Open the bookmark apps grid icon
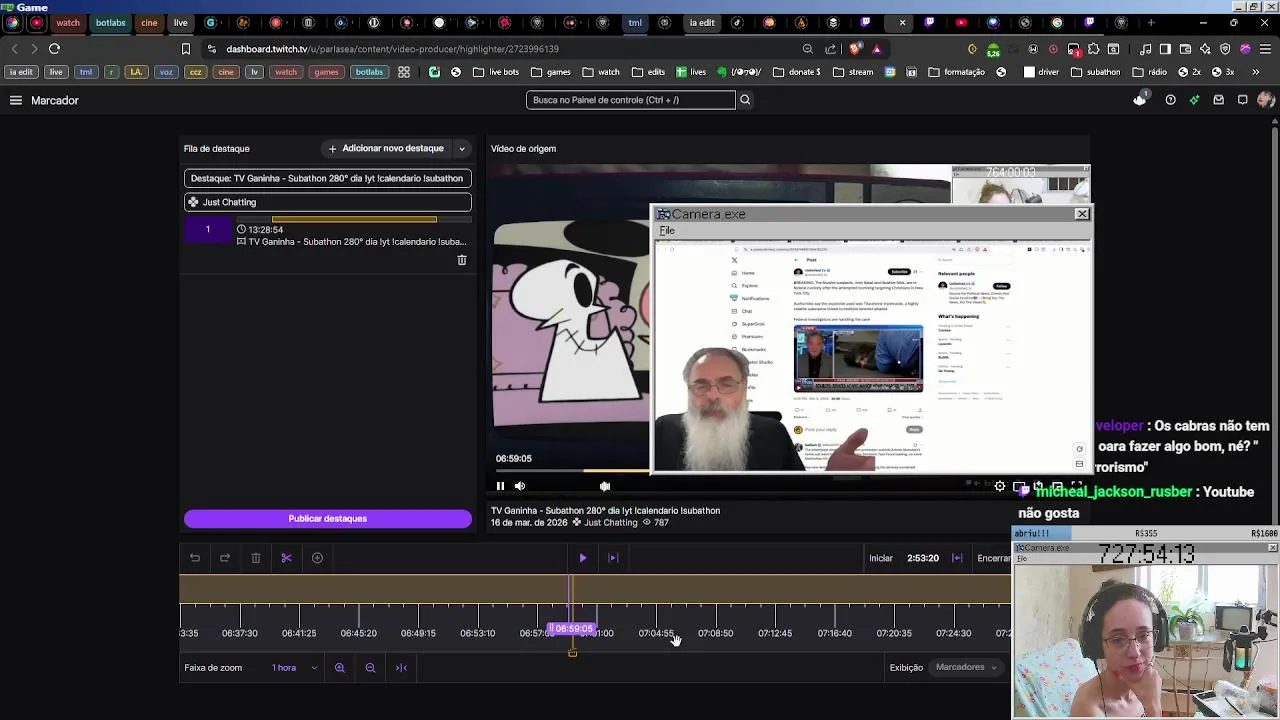 tap(404, 72)
